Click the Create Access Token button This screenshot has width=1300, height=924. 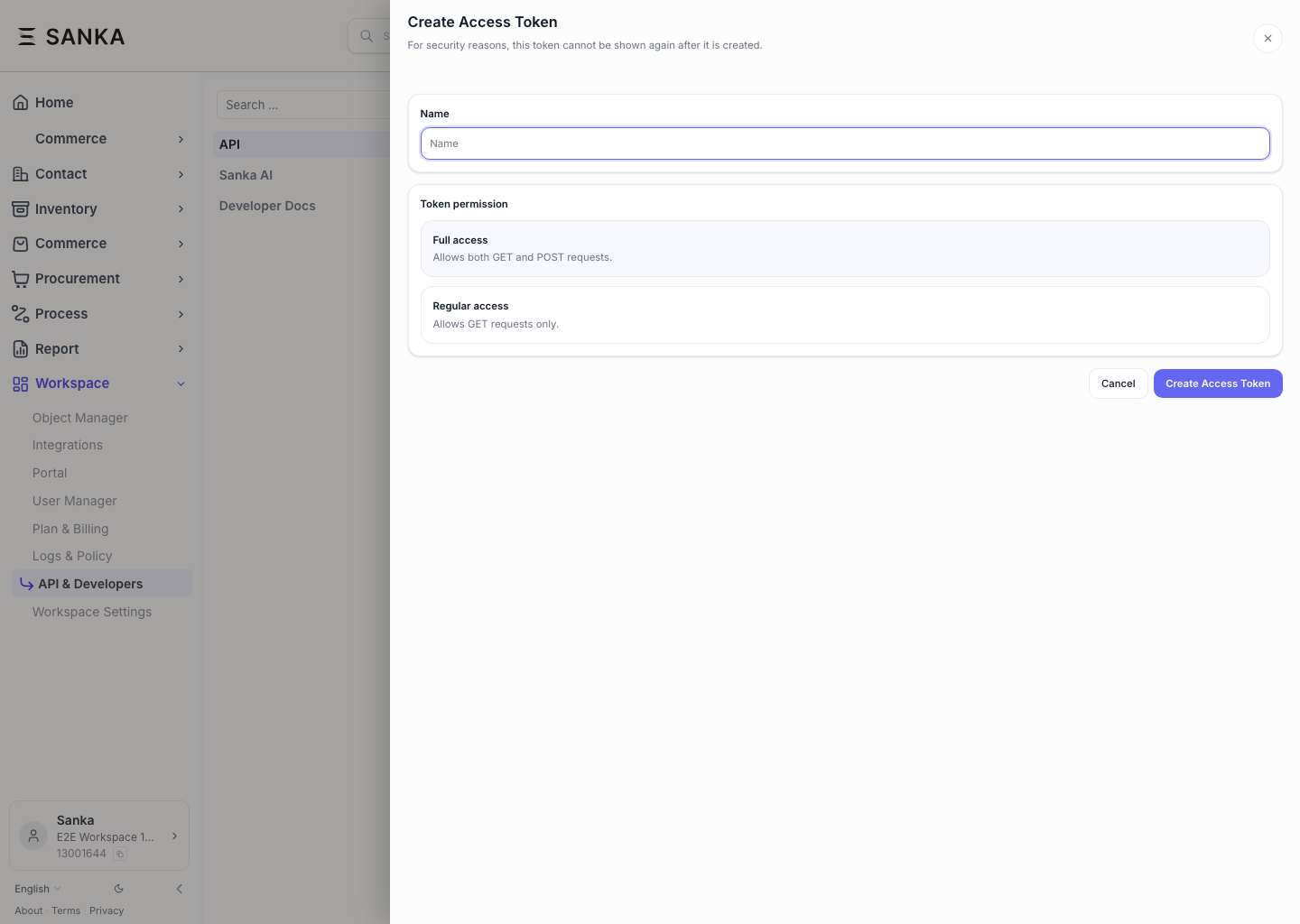tap(1217, 383)
